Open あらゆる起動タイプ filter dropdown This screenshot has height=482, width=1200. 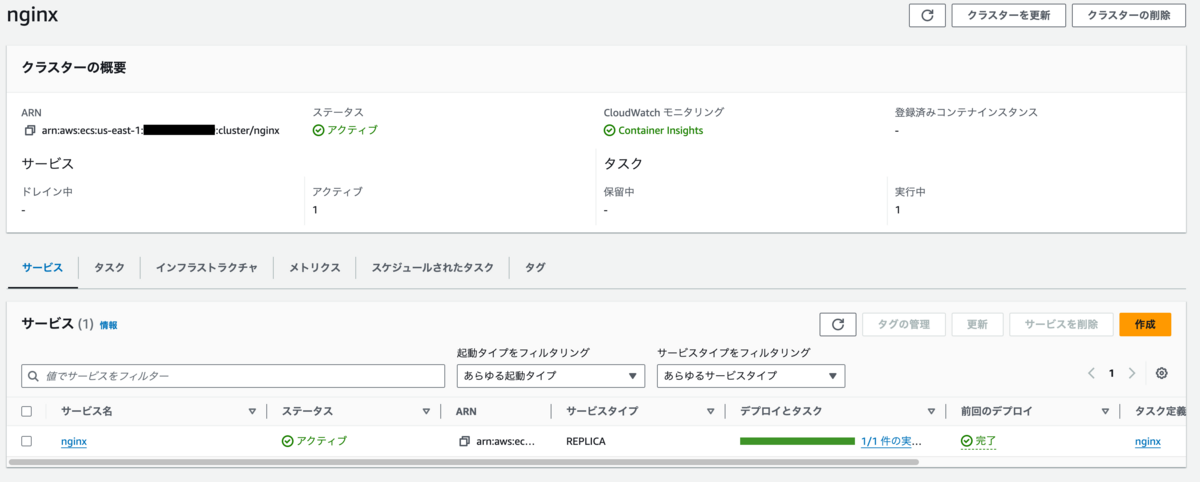click(x=551, y=376)
